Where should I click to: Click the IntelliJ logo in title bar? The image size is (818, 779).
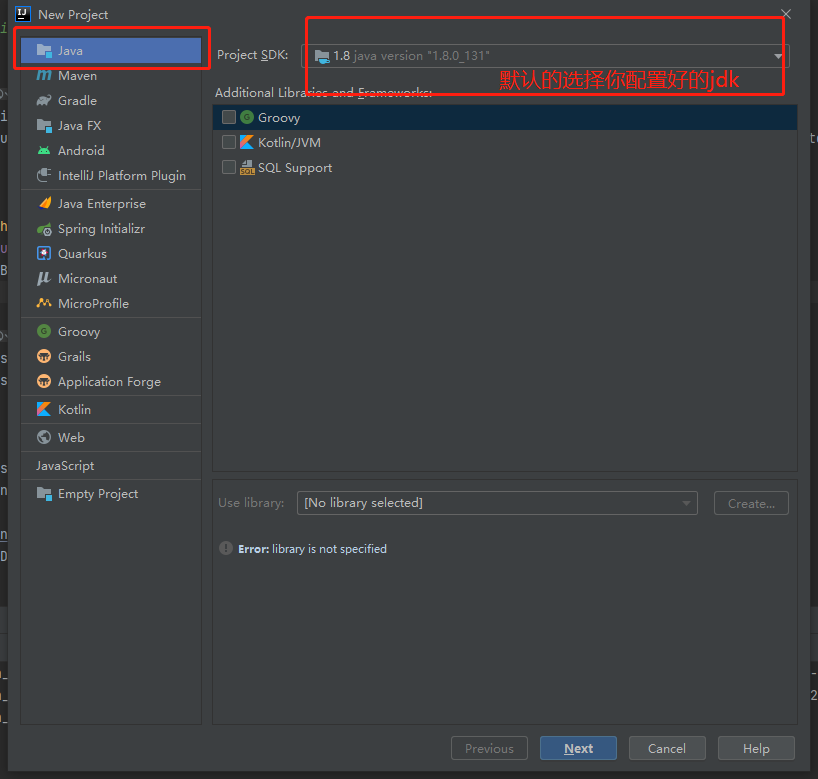[x=22, y=14]
